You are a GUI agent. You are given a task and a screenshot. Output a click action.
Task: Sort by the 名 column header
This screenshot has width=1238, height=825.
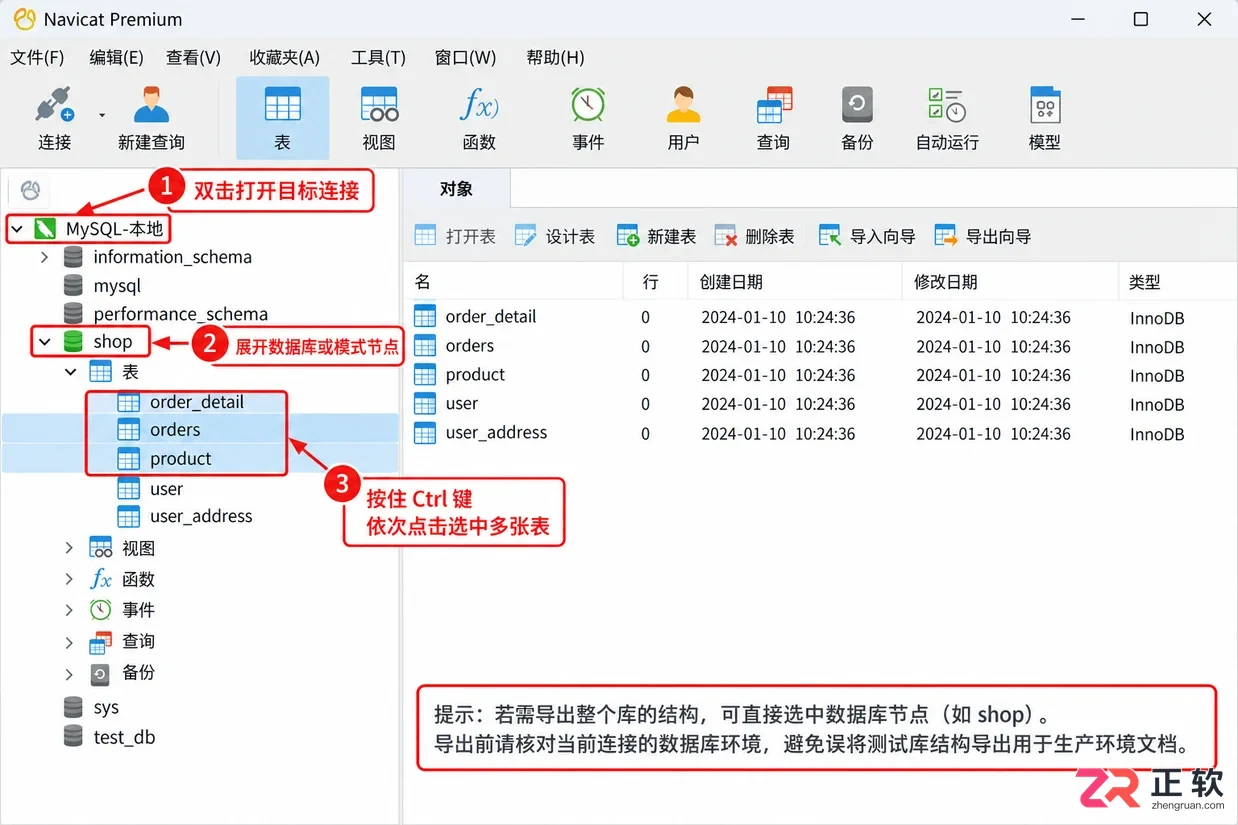(513, 282)
